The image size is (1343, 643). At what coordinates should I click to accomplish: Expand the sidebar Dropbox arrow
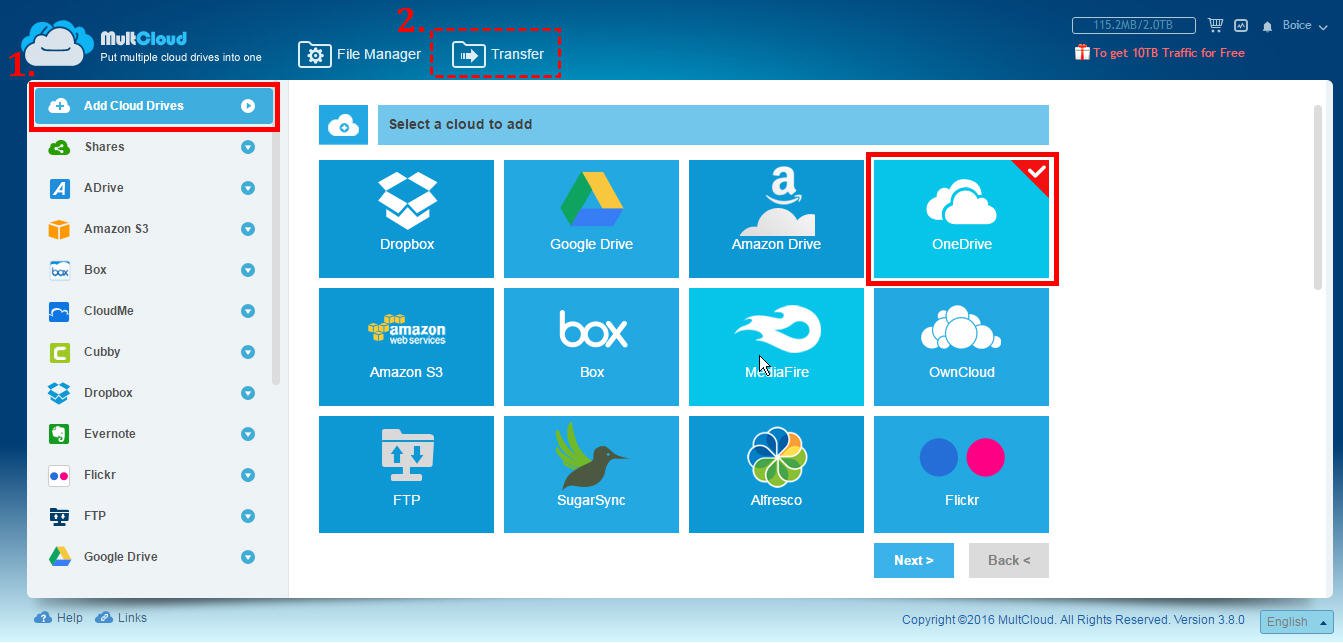point(248,393)
